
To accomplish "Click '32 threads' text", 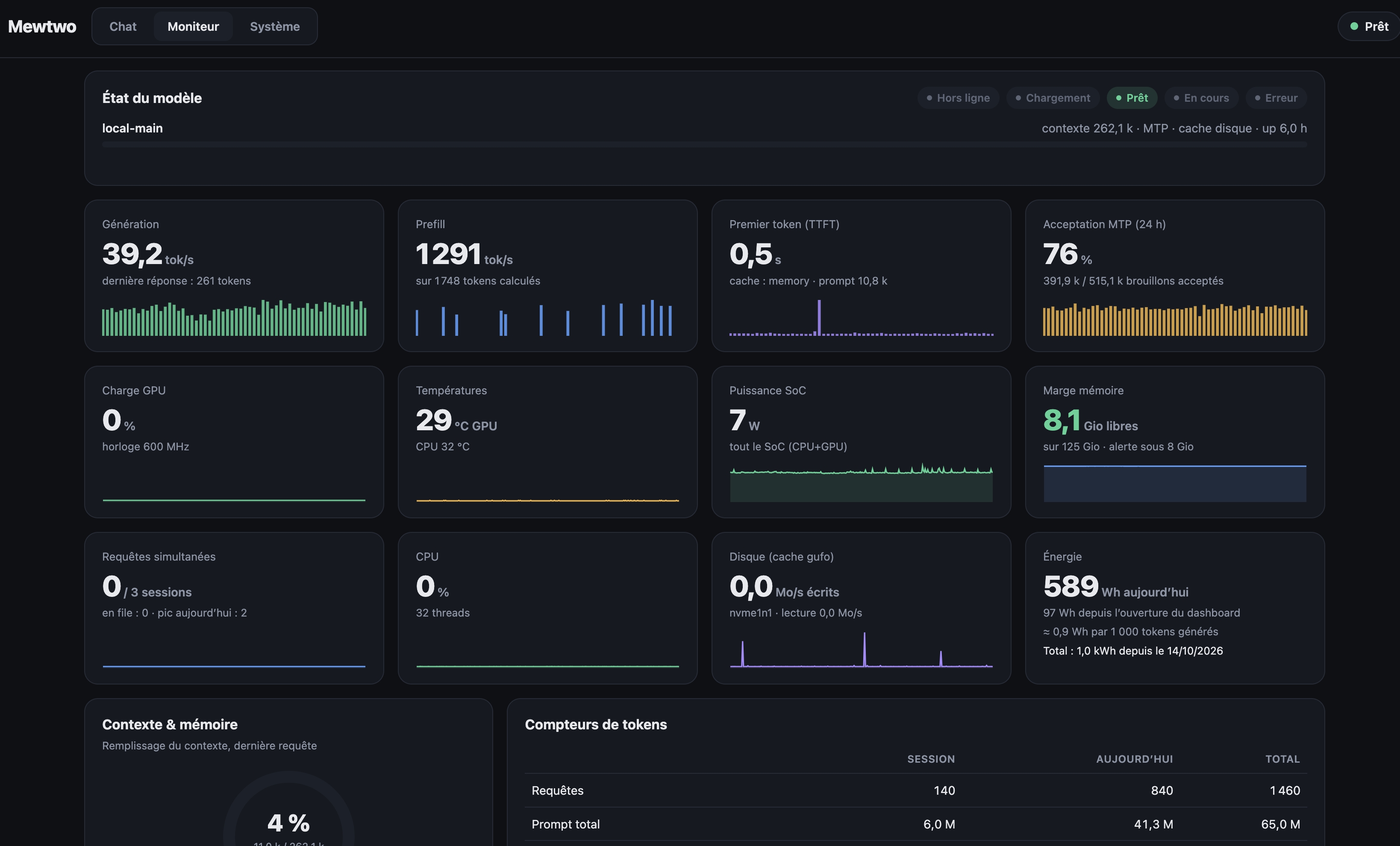I will click(x=443, y=612).
